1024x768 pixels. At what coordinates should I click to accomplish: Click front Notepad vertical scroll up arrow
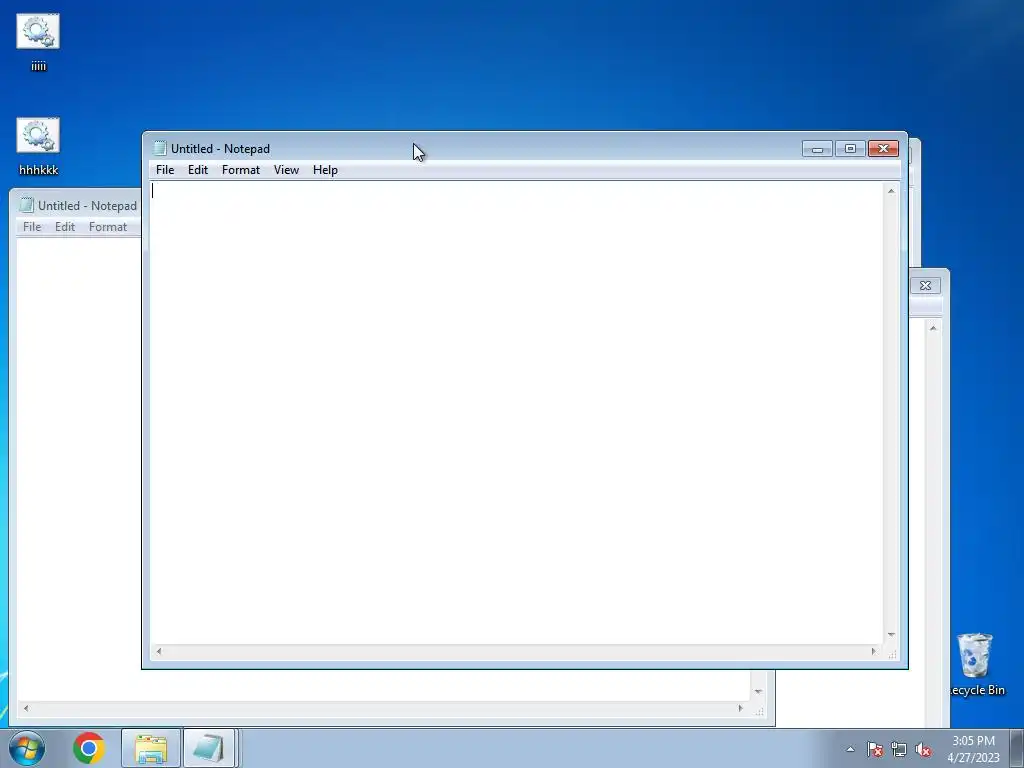pyautogui.click(x=891, y=191)
